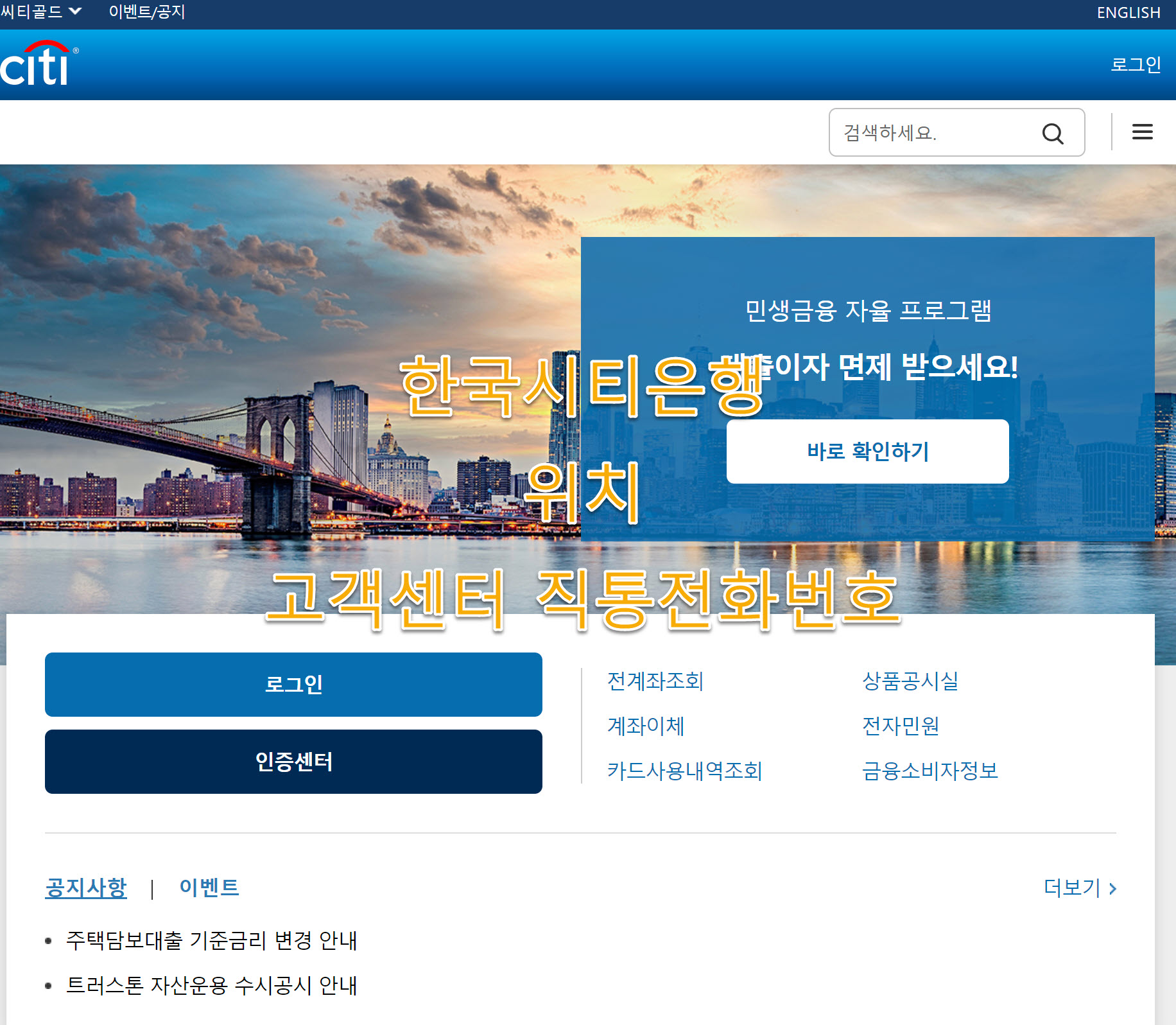The width and height of the screenshot is (1176, 1025).
Task: Open the search suggestions dropdown
Action: tap(931, 133)
